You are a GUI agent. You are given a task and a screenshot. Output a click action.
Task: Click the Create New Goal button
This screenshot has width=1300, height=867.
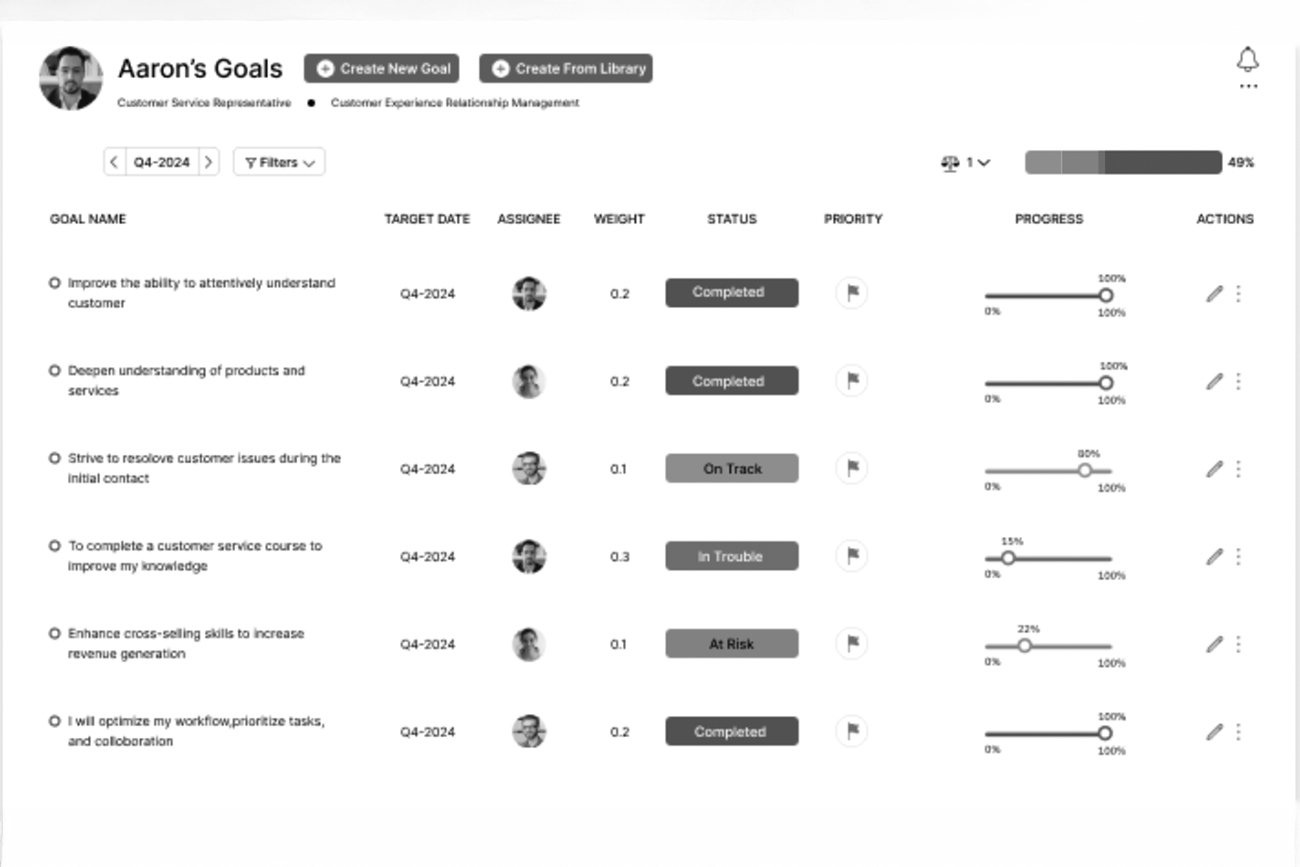click(x=382, y=68)
